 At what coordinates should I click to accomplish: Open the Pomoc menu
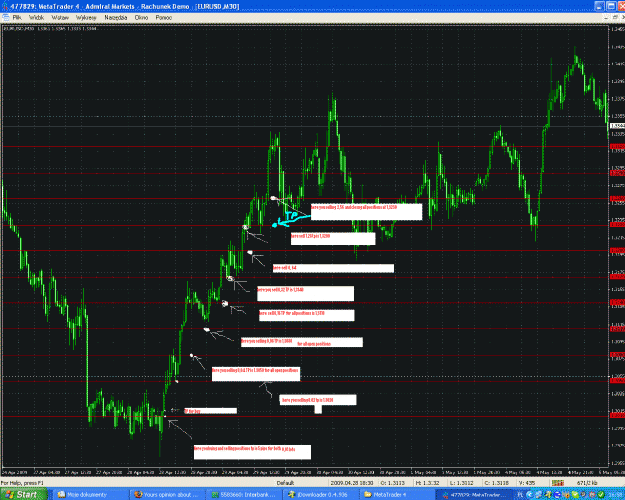point(163,18)
